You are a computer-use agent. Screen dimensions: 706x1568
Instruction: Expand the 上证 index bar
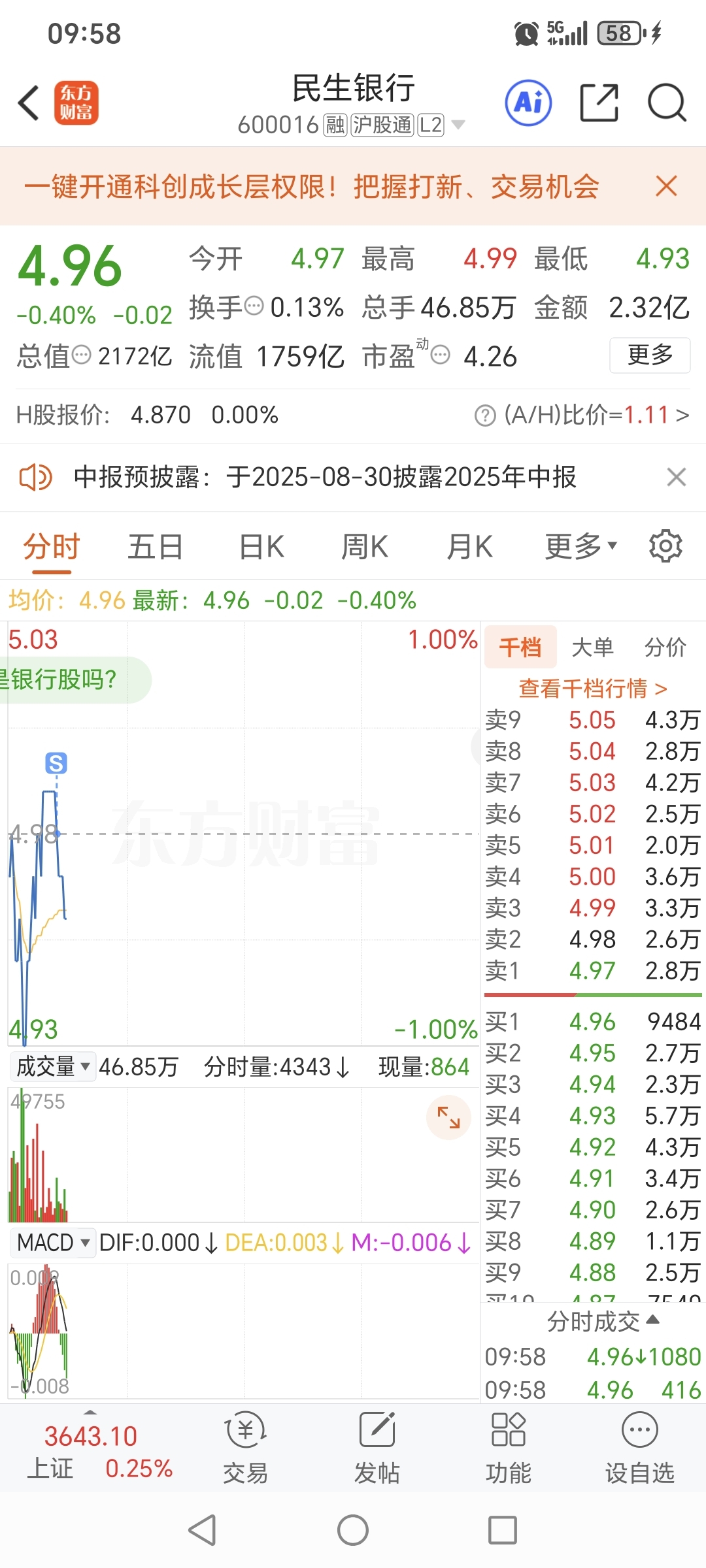[90, 1413]
